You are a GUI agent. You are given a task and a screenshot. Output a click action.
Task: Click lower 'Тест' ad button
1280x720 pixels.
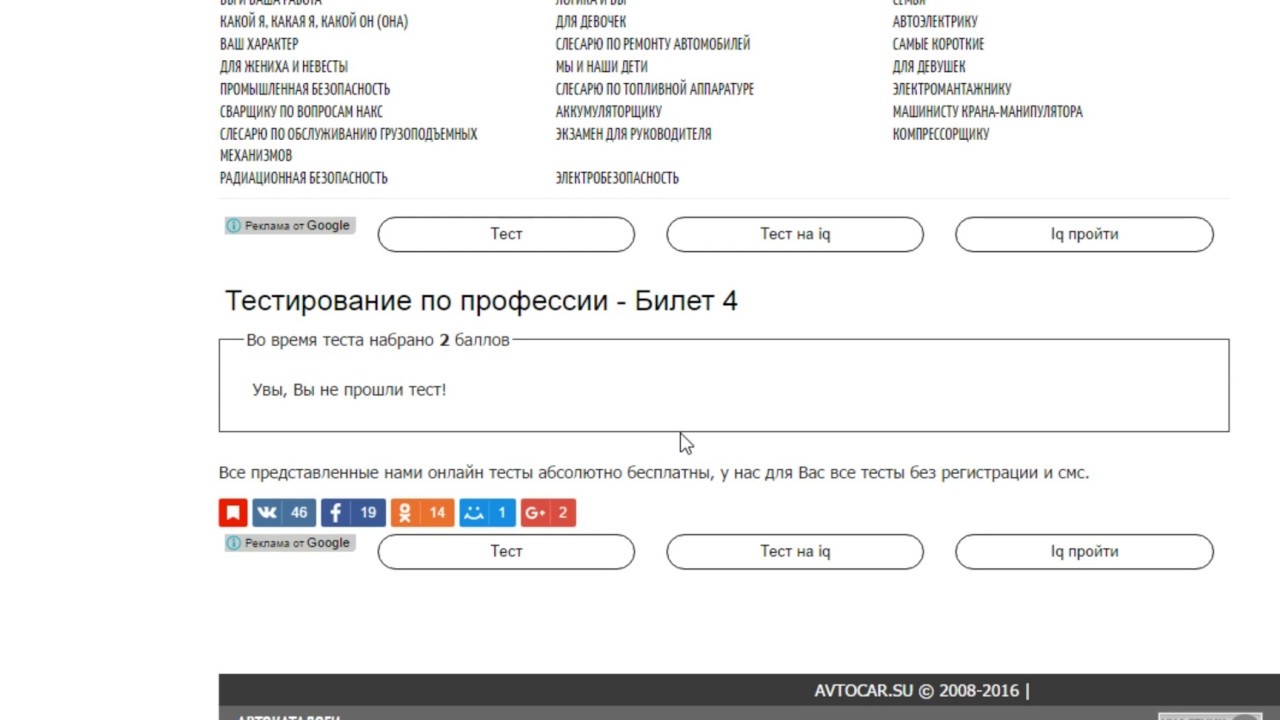(506, 552)
